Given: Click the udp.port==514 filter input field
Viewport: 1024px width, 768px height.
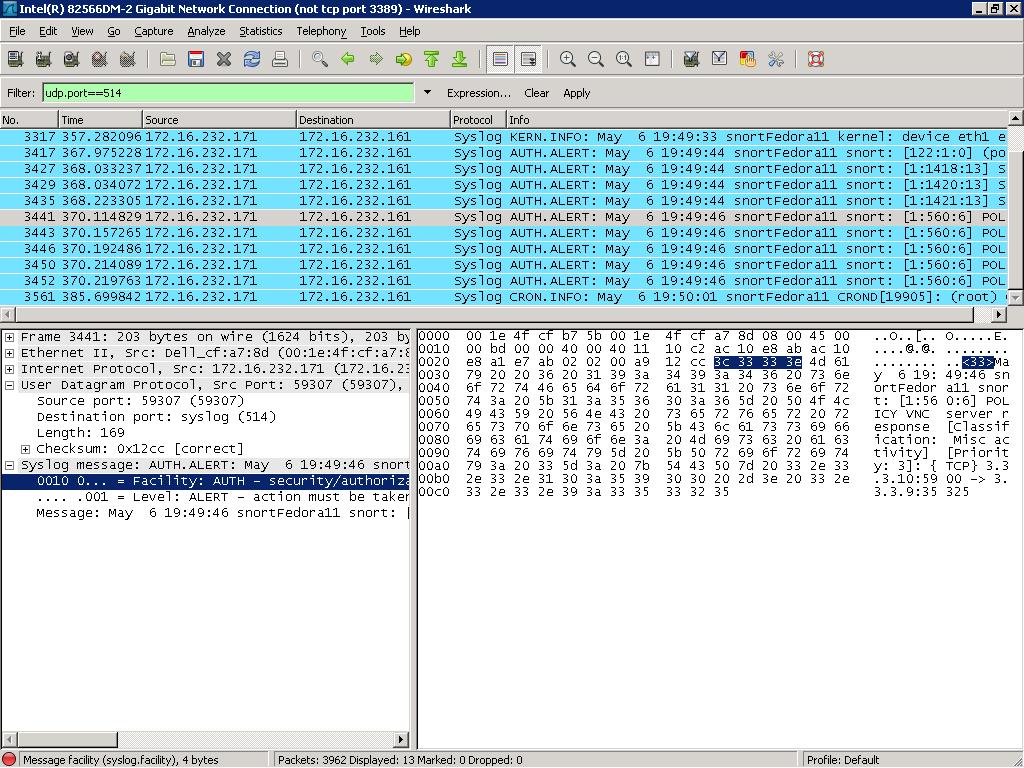Looking at the screenshot, I should [227, 93].
